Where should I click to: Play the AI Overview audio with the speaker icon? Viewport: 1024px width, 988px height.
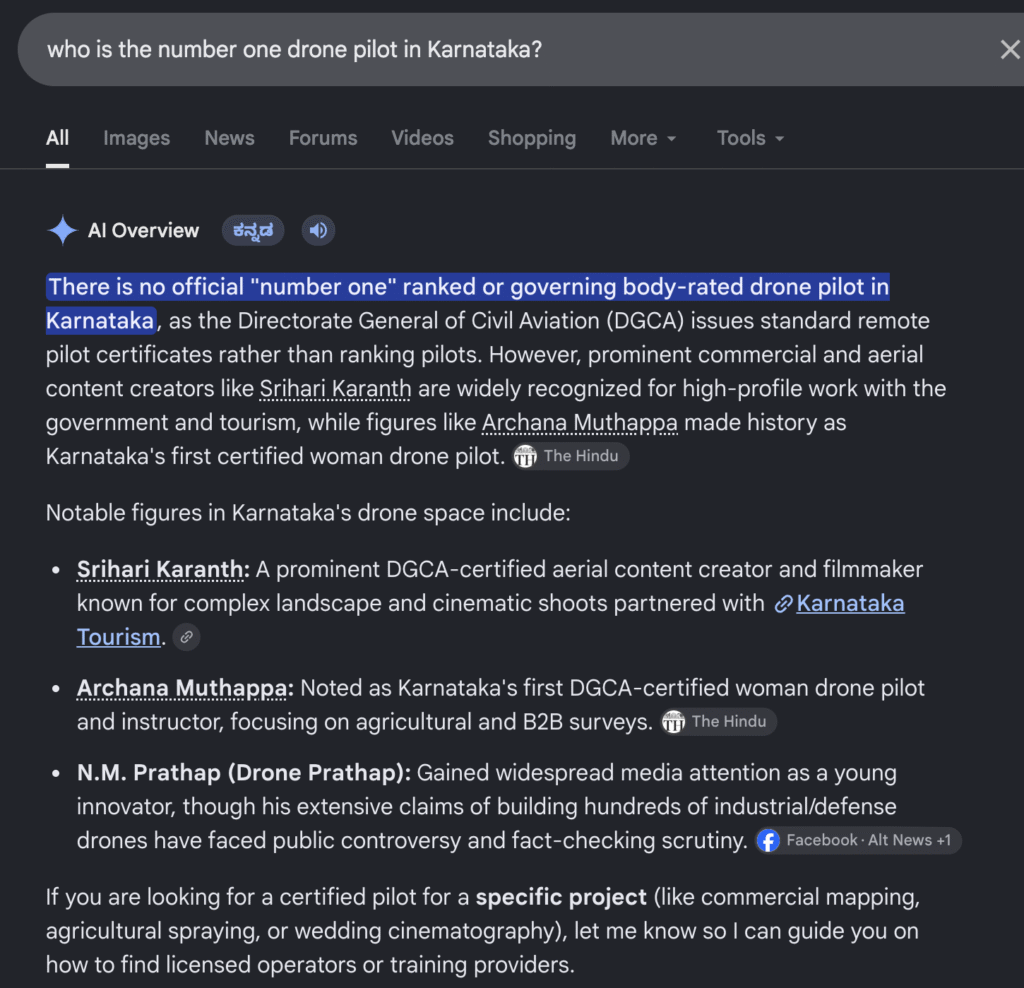[x=319, y=231]
